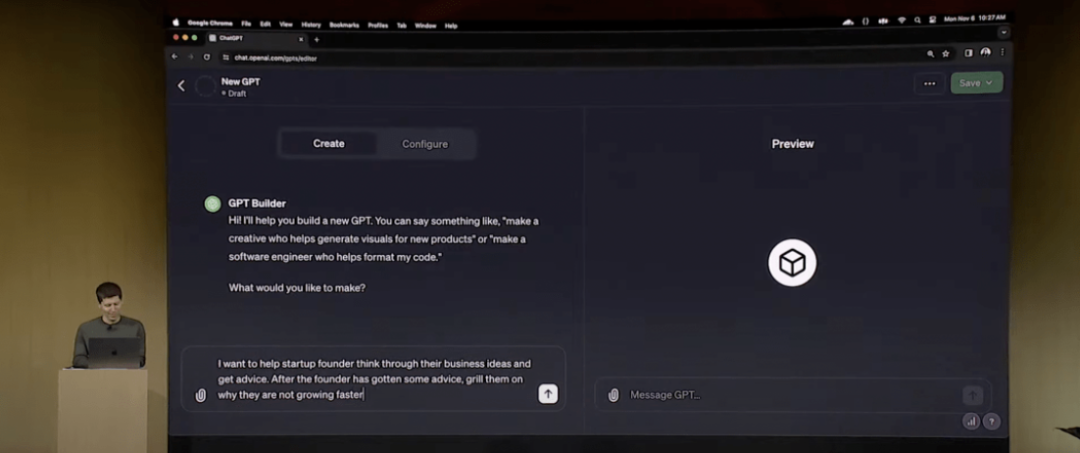
Task: Open the Chrome profile avatar
Action: point(986,52)
